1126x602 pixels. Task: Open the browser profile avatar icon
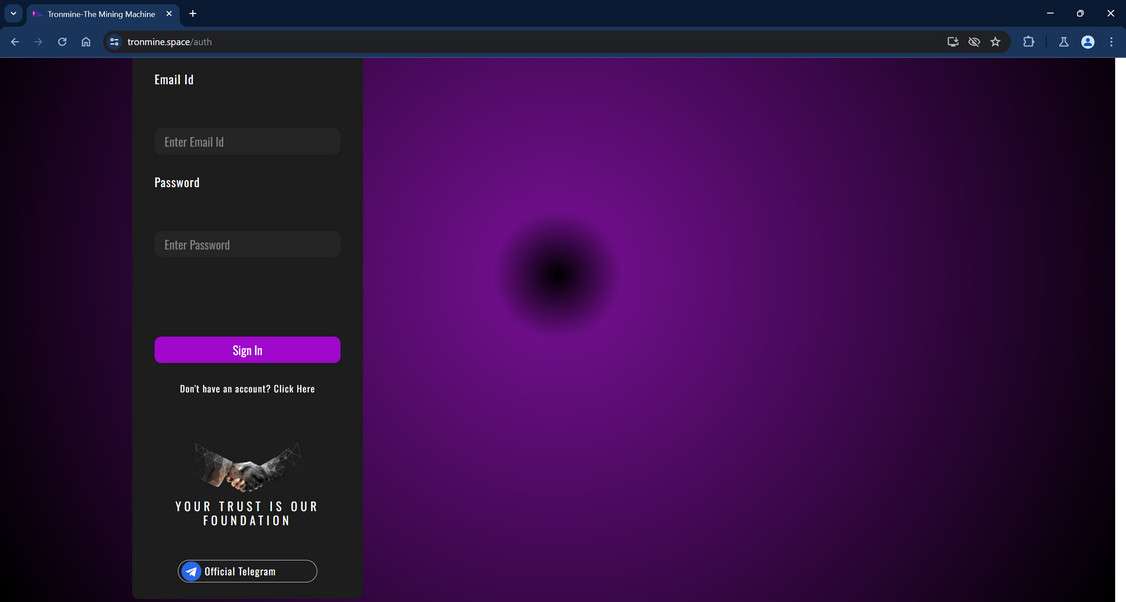(x=1087, y=42)
